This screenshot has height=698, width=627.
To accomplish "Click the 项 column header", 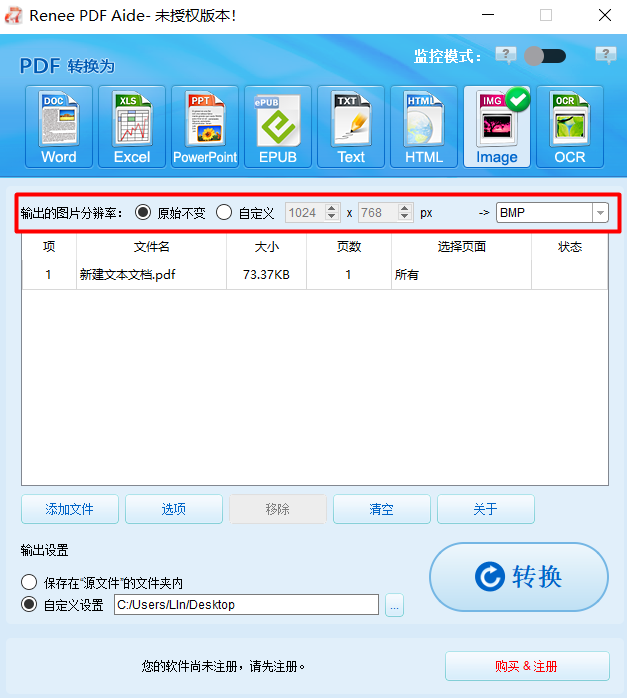I will click(x=49, y=247).
